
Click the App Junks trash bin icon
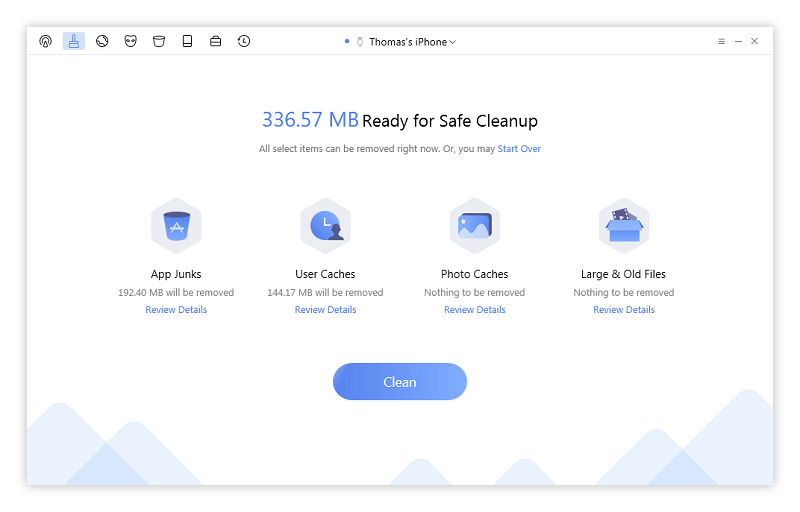177,226
